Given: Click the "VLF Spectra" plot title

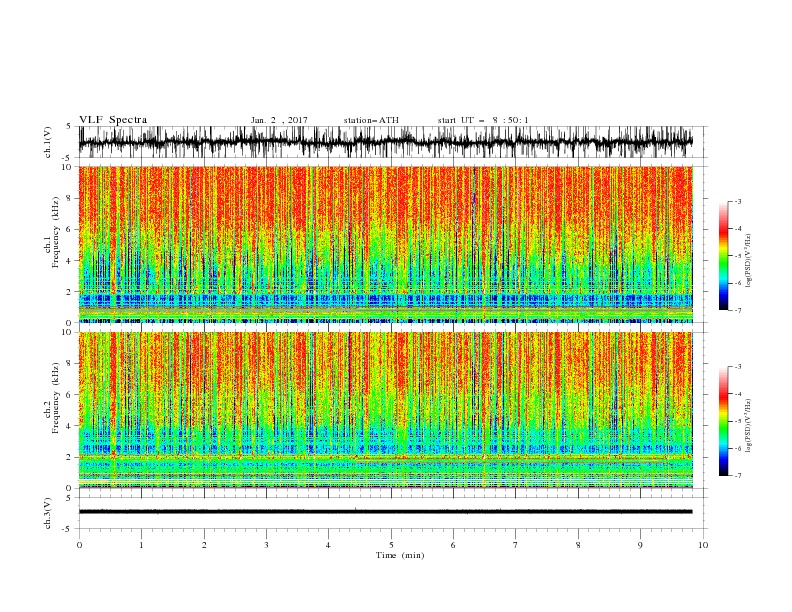Looking at the screenshot, I should [113, 120].
